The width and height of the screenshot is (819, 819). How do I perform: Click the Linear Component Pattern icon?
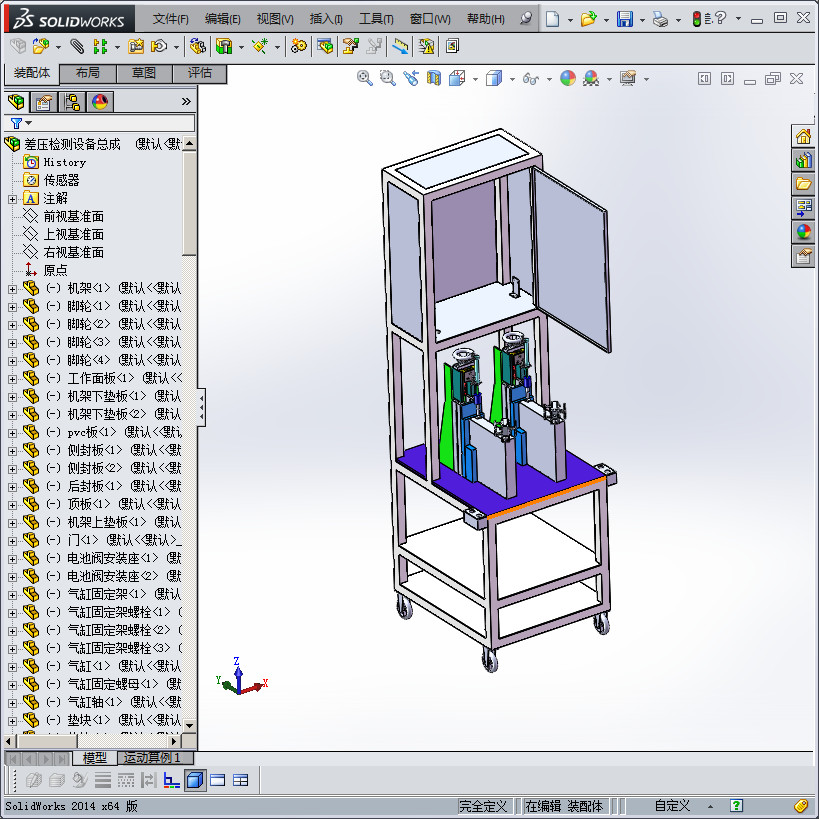[x=100, y=46]
